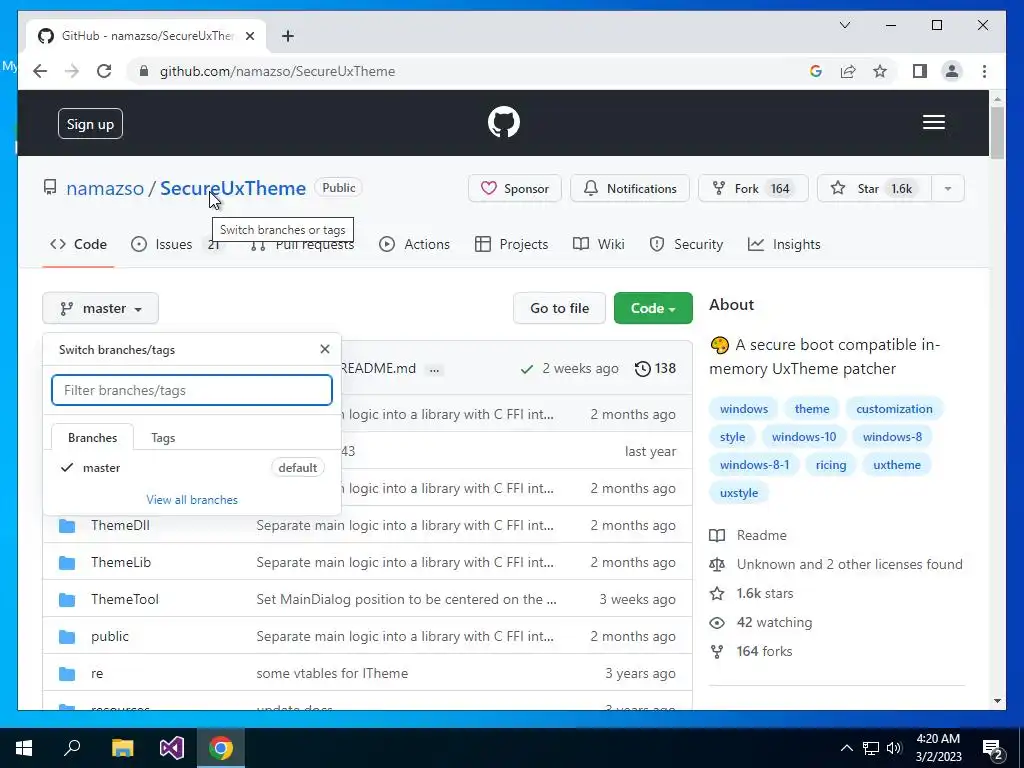Viewport: 1024px width, 768px height.
Task: Open Chrome's three-dot menu
Action: pyautogui.click(x=984, y=71)
